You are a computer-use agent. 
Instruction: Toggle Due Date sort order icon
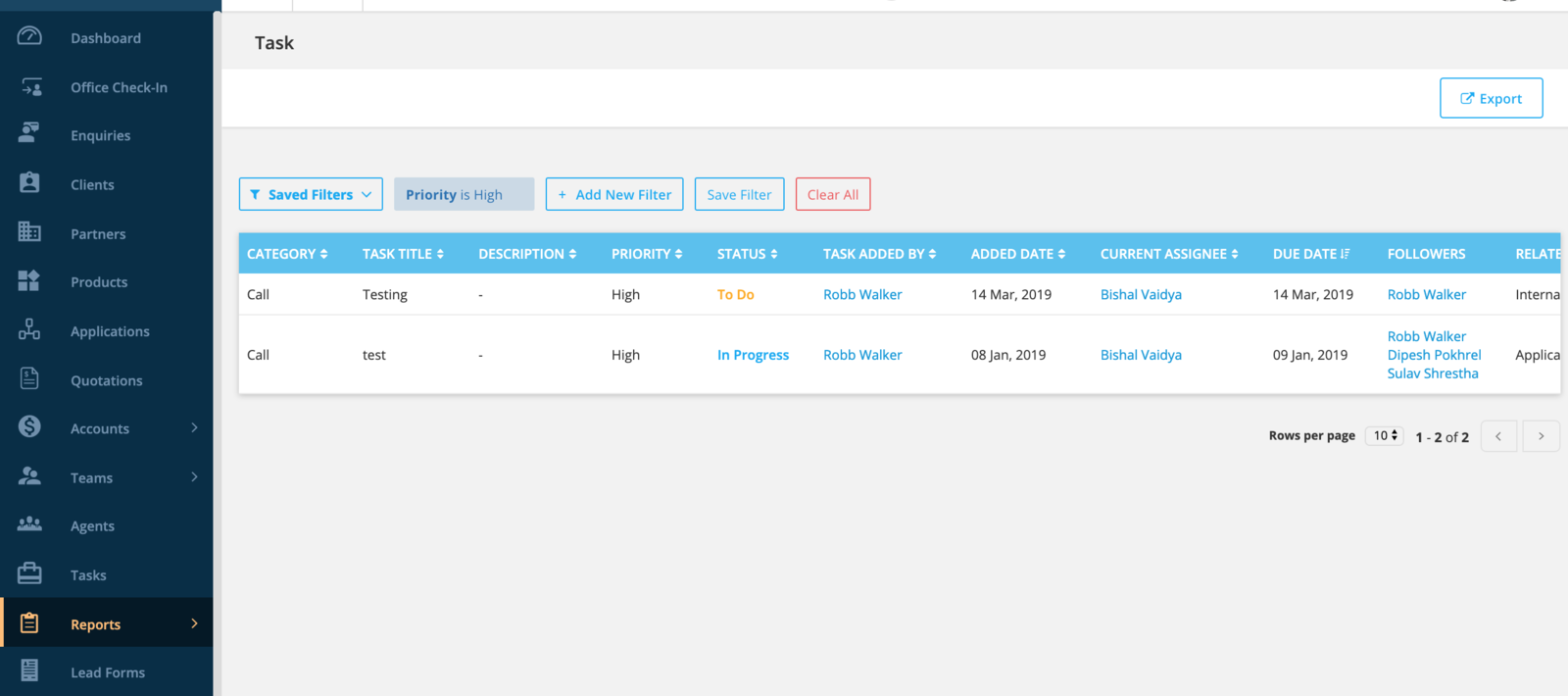[1346, 254]
